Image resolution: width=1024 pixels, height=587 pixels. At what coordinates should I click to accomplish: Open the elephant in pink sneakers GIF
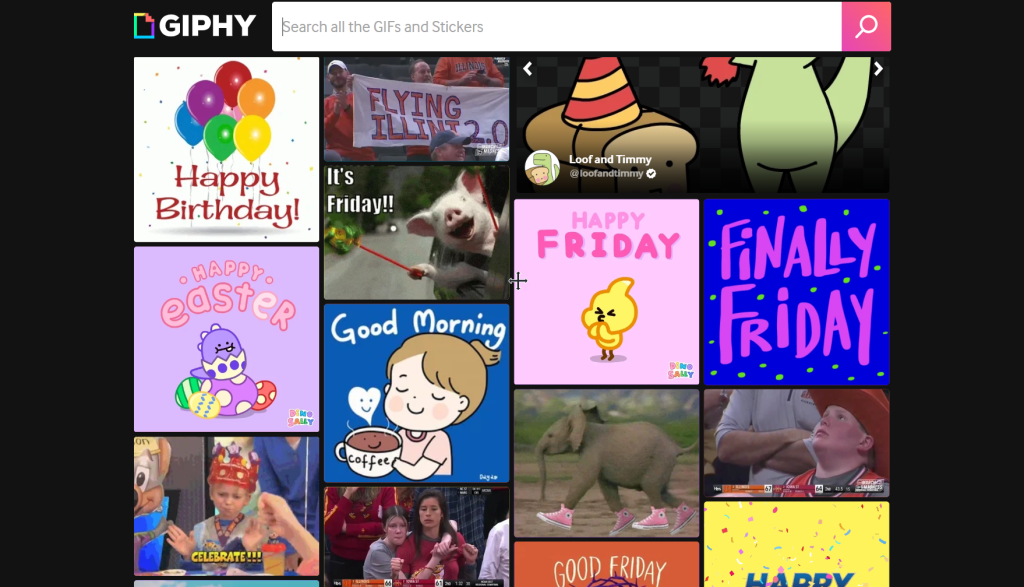pyautogui.click(x=607, y=464)
